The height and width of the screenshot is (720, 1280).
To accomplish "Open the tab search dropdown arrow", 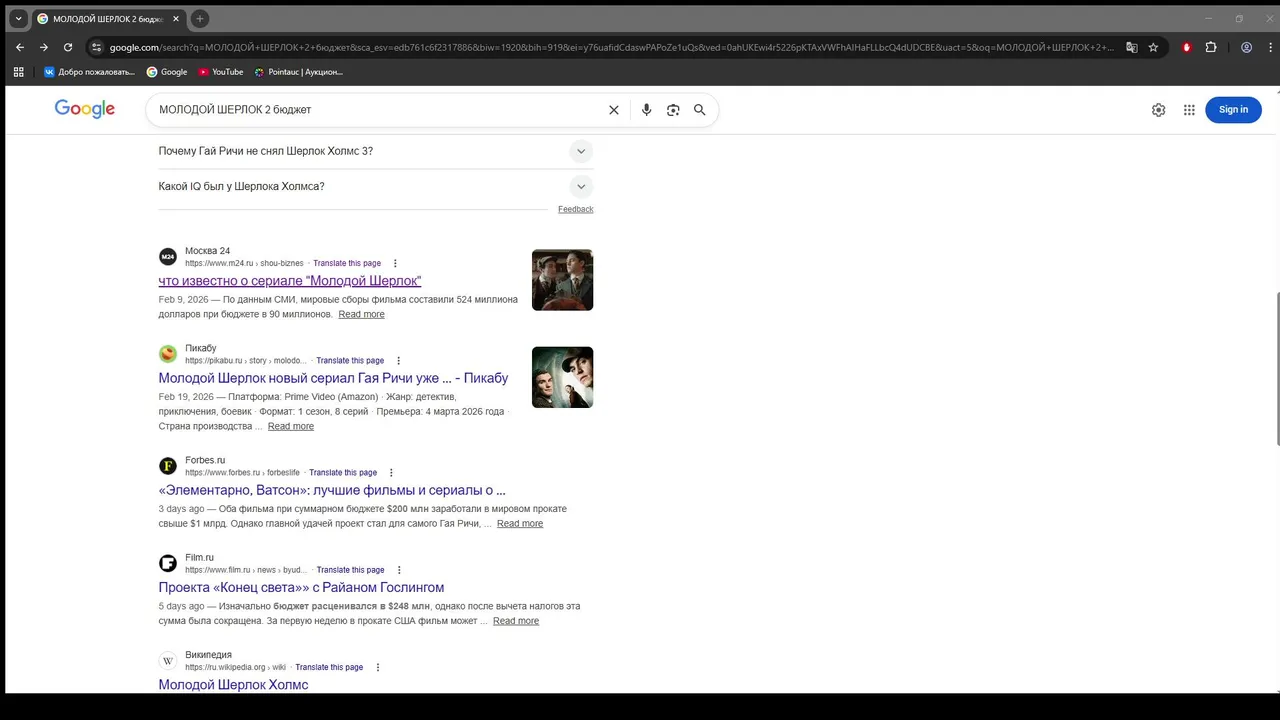I will [18, 18].
